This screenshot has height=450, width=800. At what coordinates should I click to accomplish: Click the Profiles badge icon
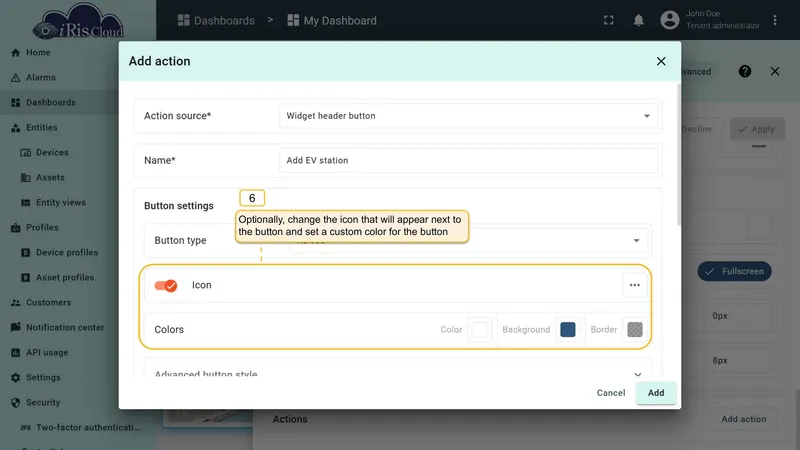click(x=15, y=228)
